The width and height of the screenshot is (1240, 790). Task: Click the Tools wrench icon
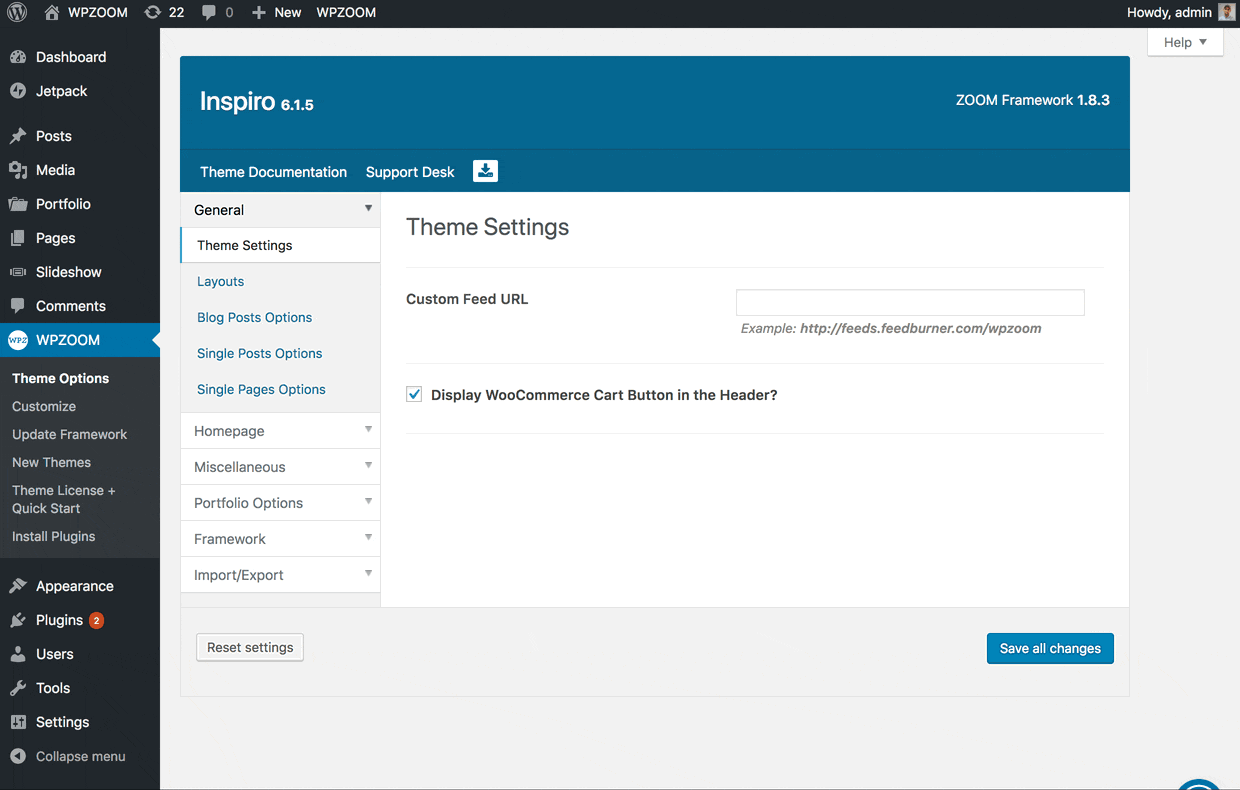click(x=18, y=688)
